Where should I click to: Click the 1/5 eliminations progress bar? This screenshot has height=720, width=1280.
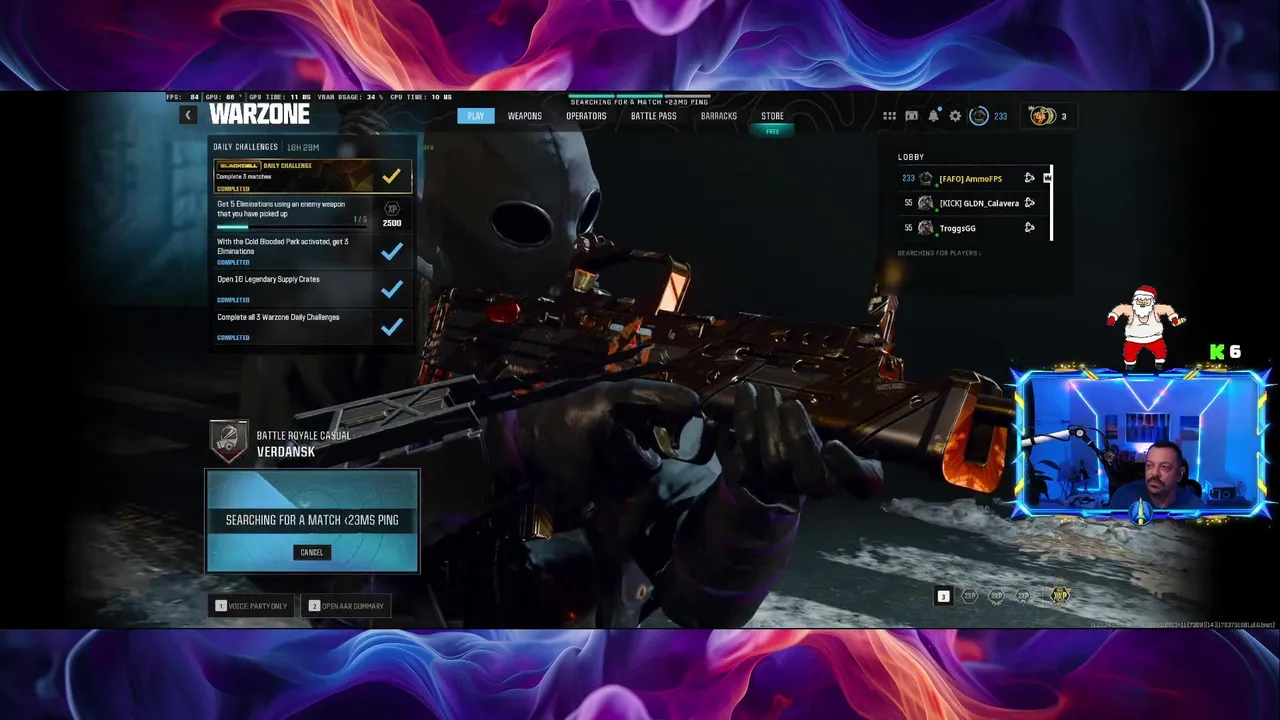292,227
